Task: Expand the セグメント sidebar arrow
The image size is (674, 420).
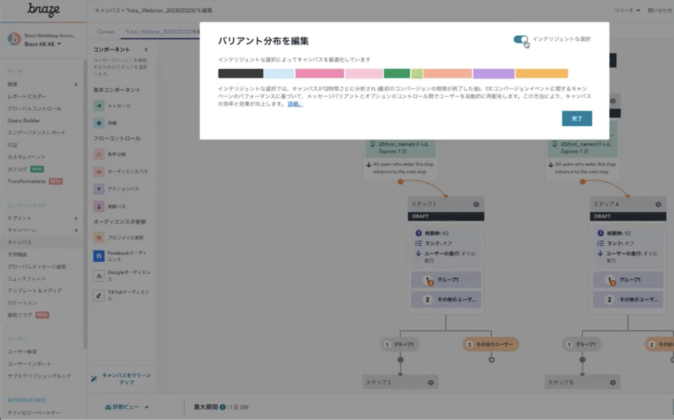Action: [76, 218]
